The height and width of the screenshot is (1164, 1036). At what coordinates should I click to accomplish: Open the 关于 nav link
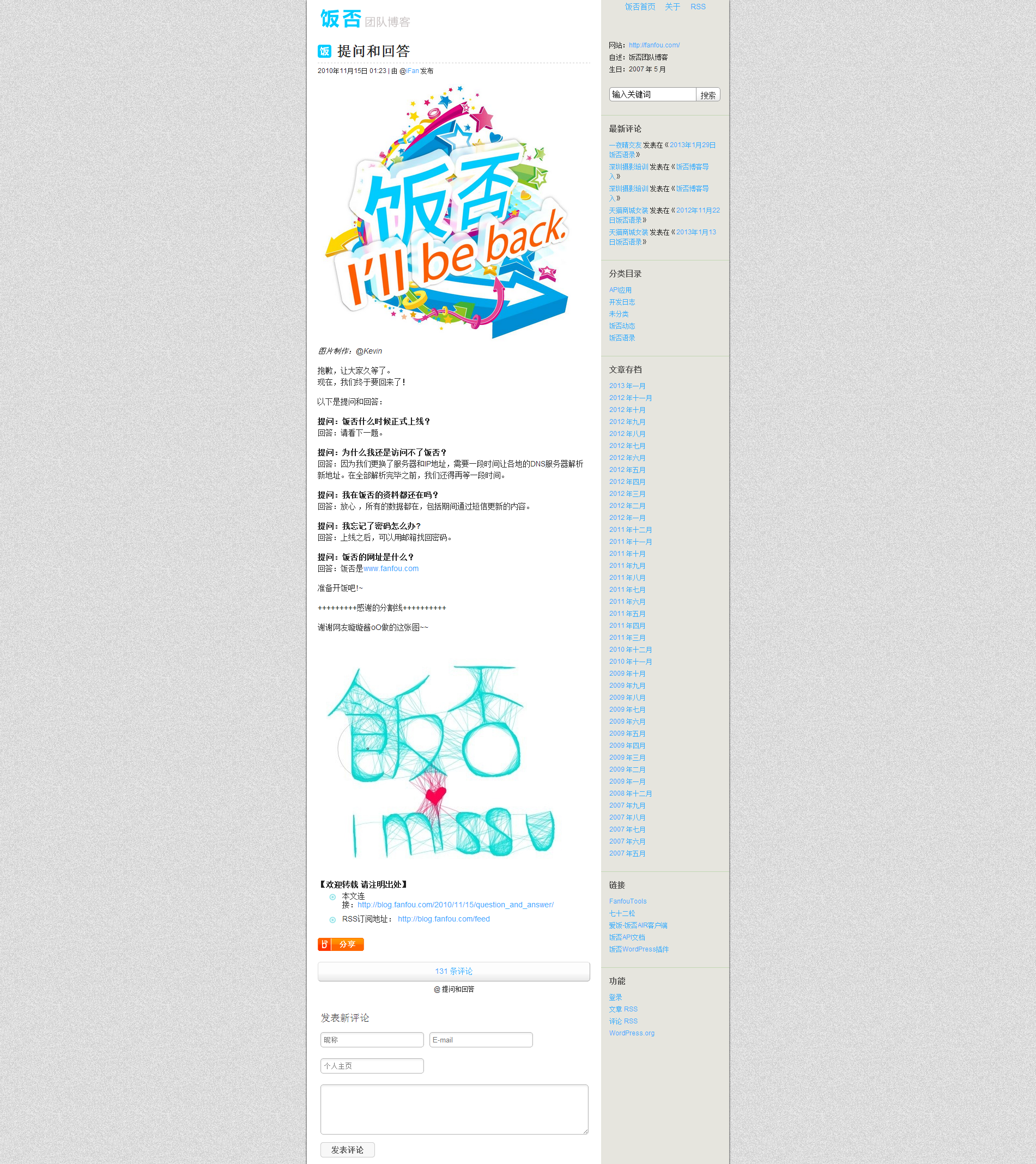pyautogui.click(x=672, y=7)
